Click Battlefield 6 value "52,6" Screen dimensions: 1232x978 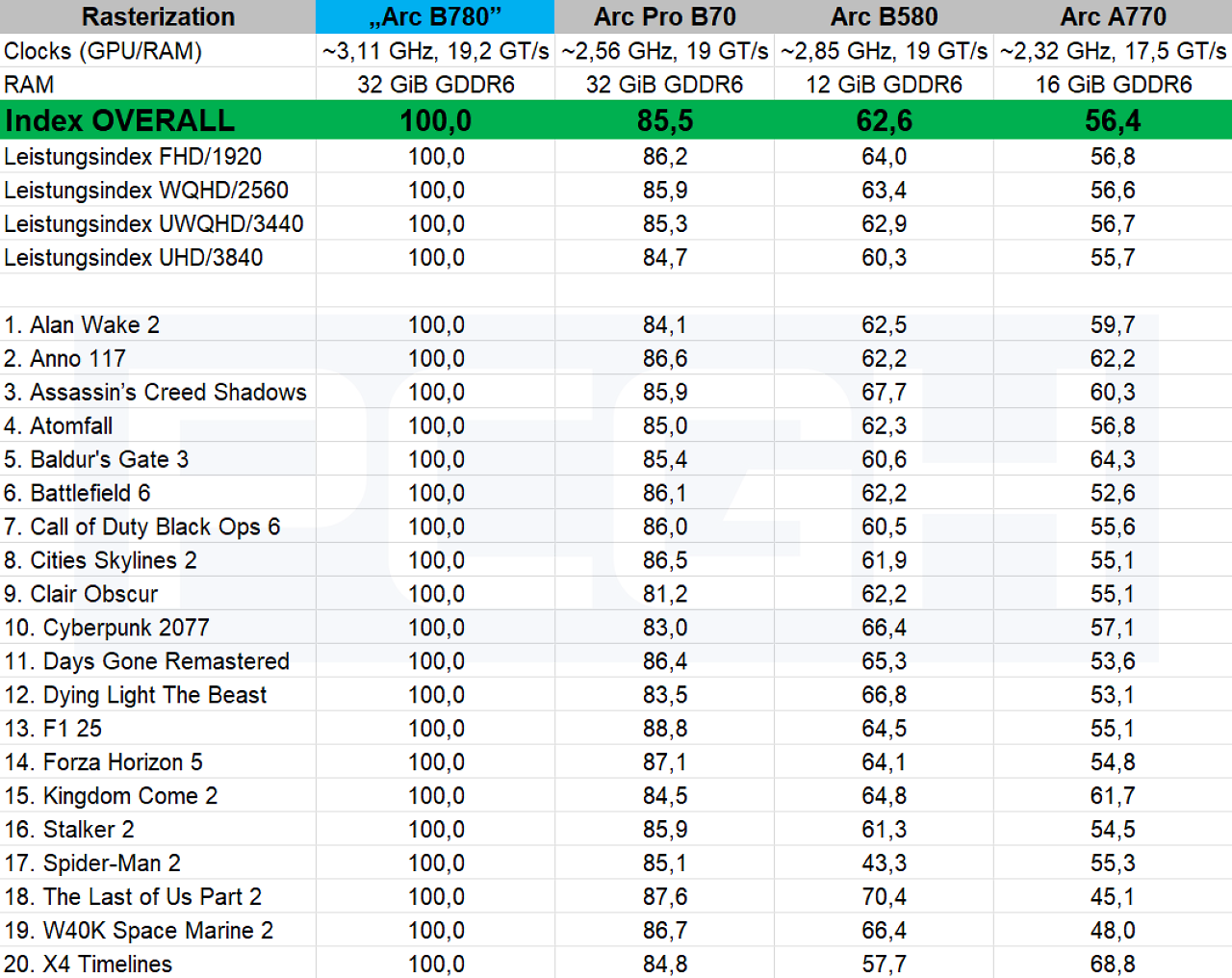coord(1113,494)
